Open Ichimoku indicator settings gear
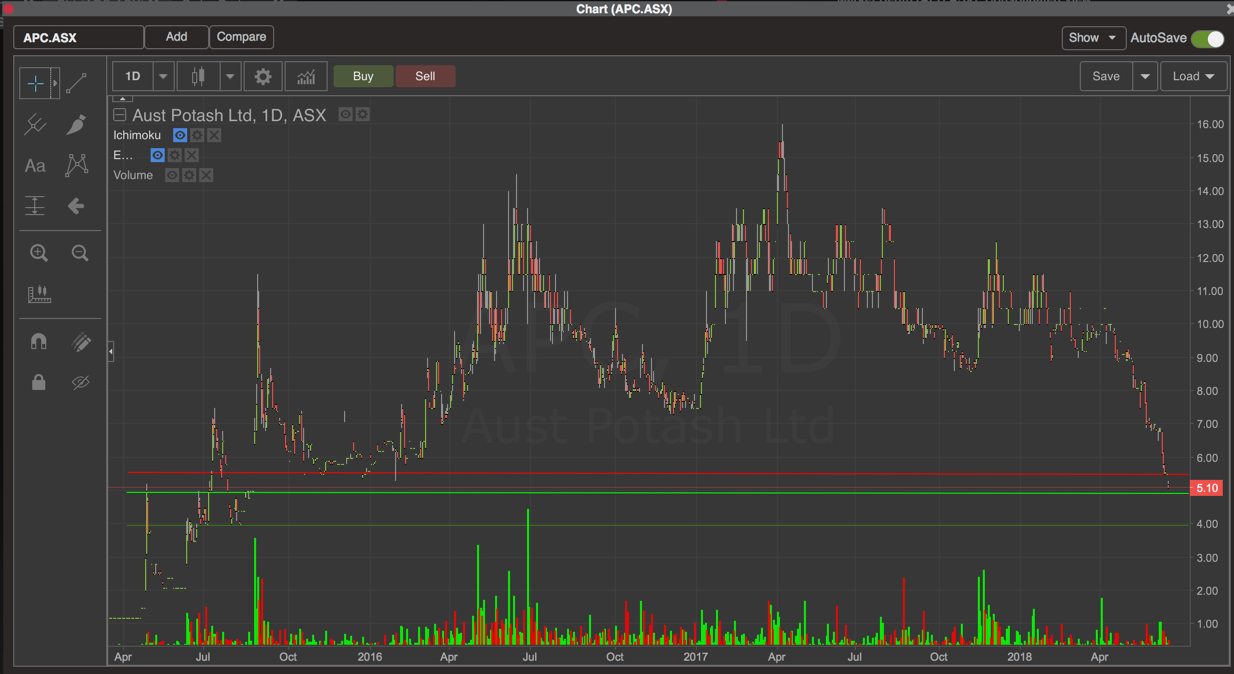This screenshot has height=674, width=1234. [x=197, y=135]
